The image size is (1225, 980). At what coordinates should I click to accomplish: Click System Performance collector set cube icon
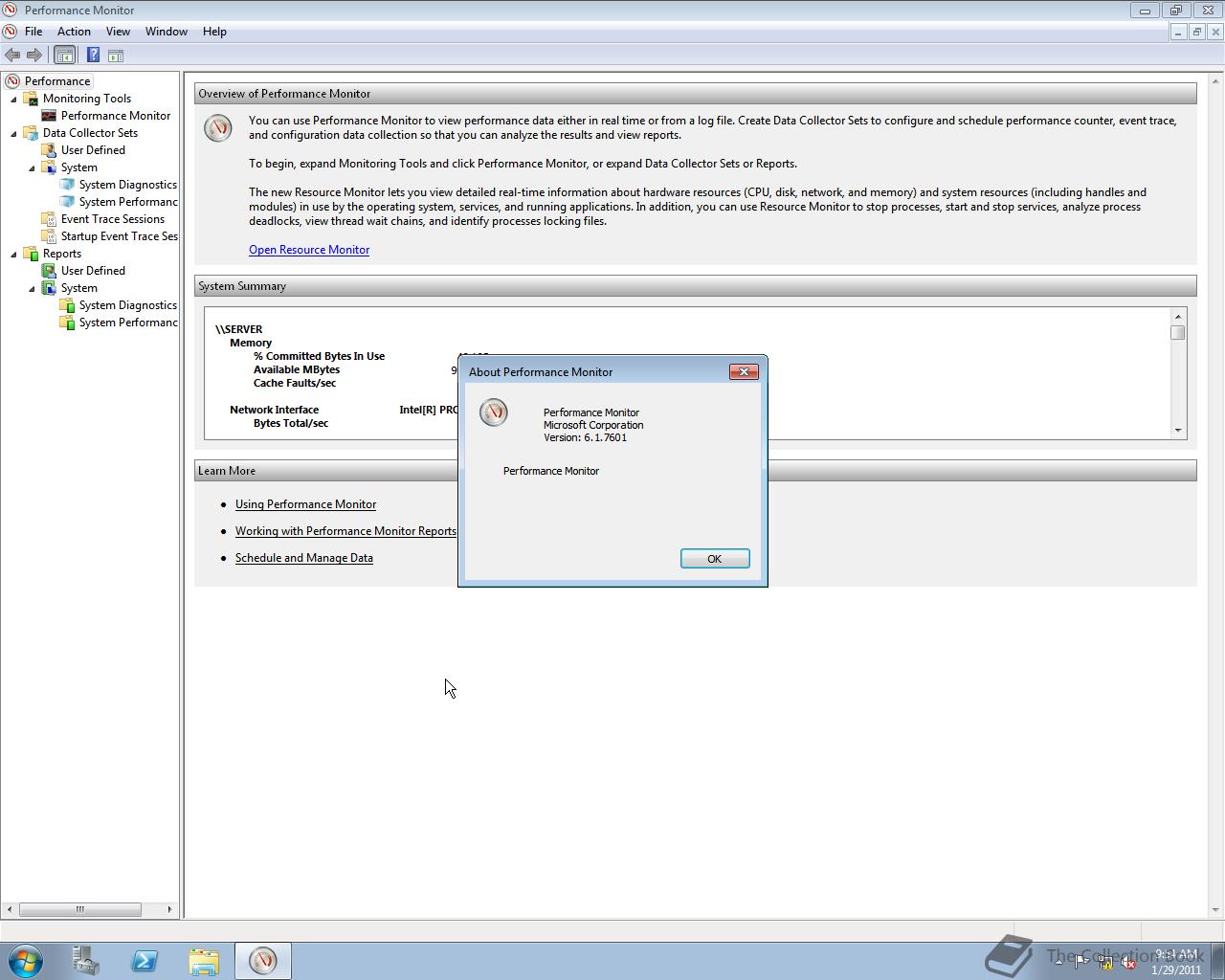67,202
